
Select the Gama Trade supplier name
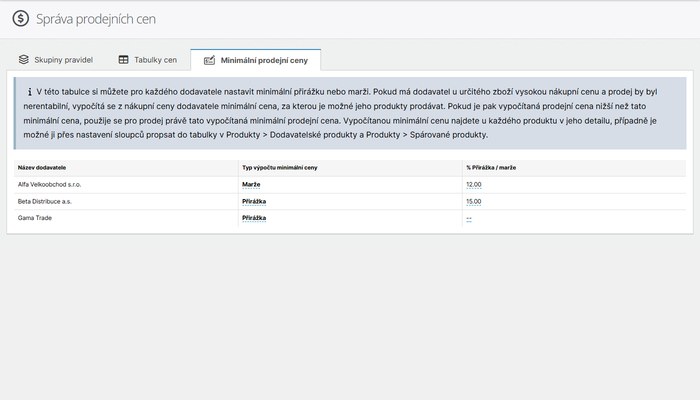click(x=35, y=218)
